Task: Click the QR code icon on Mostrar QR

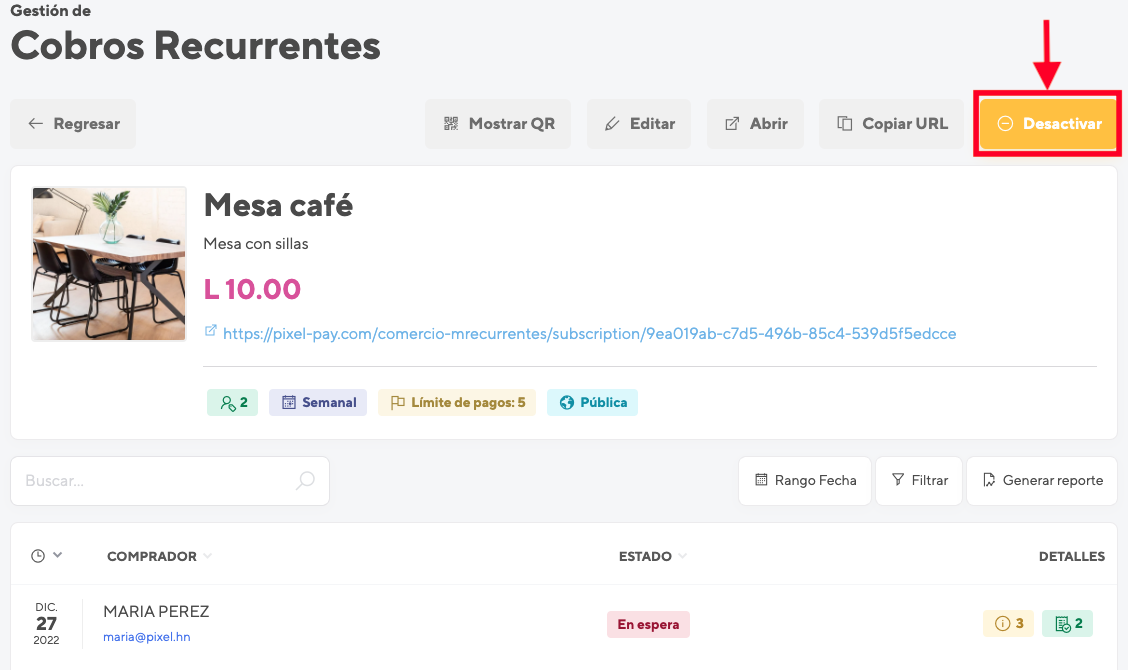Action: click(x=451, y=124)
